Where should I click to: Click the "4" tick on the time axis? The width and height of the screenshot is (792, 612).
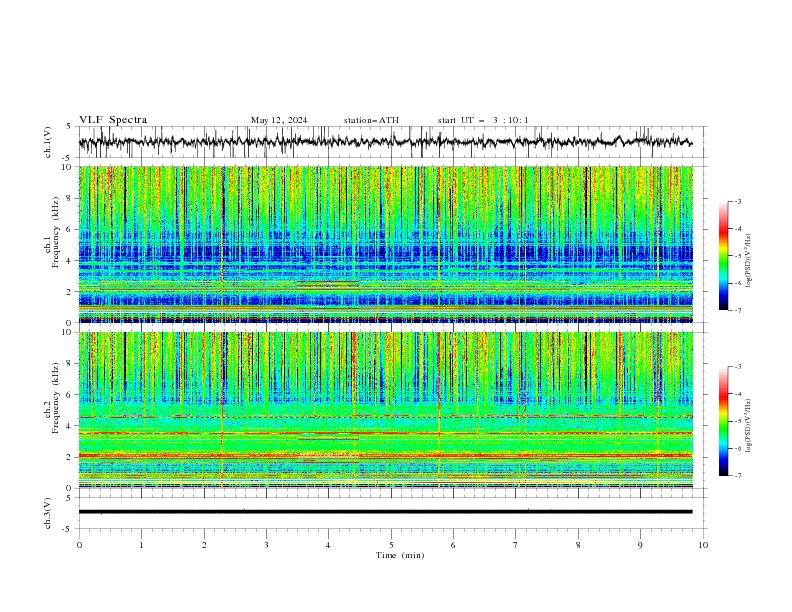pyautogui.click(x=328, y=545)
